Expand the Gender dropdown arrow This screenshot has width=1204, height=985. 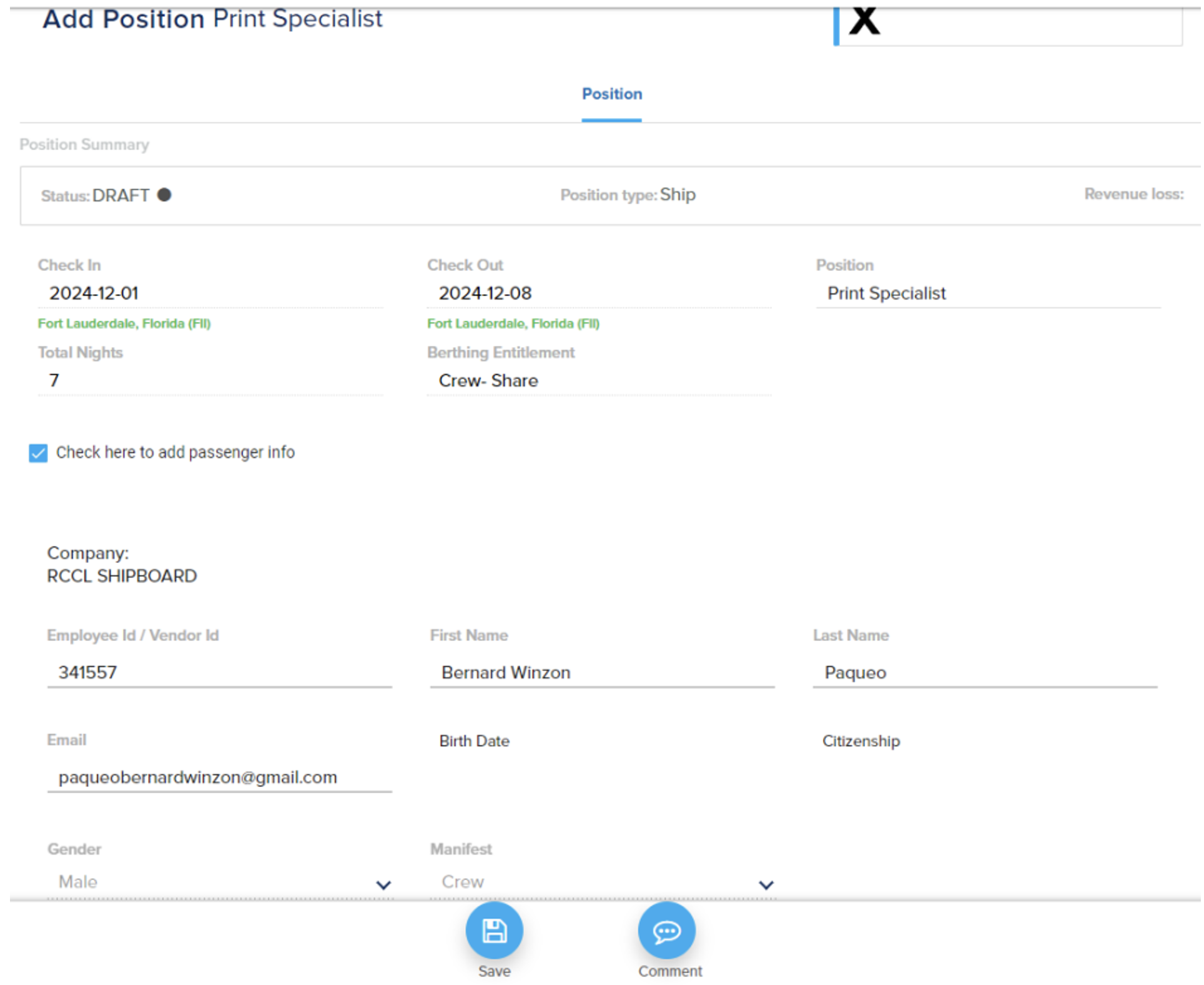[x=383, y=885]
